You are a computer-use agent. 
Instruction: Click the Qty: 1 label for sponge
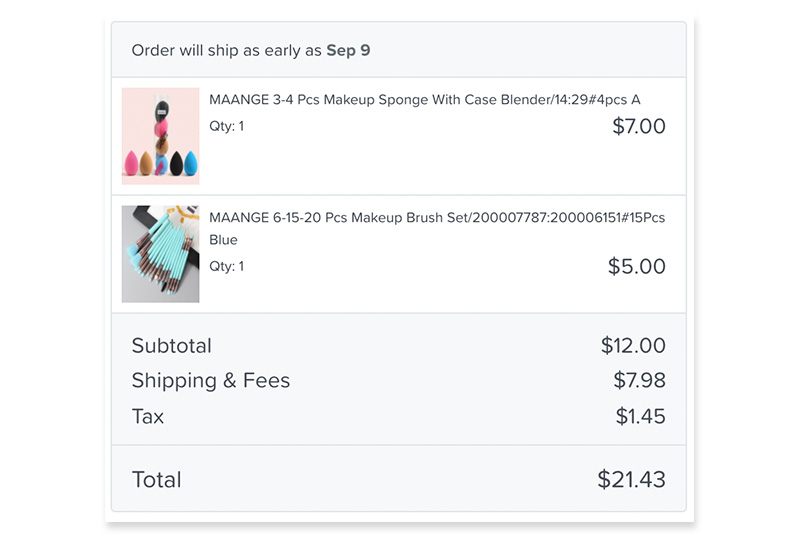pyautogui.click(x=227, y=126)
